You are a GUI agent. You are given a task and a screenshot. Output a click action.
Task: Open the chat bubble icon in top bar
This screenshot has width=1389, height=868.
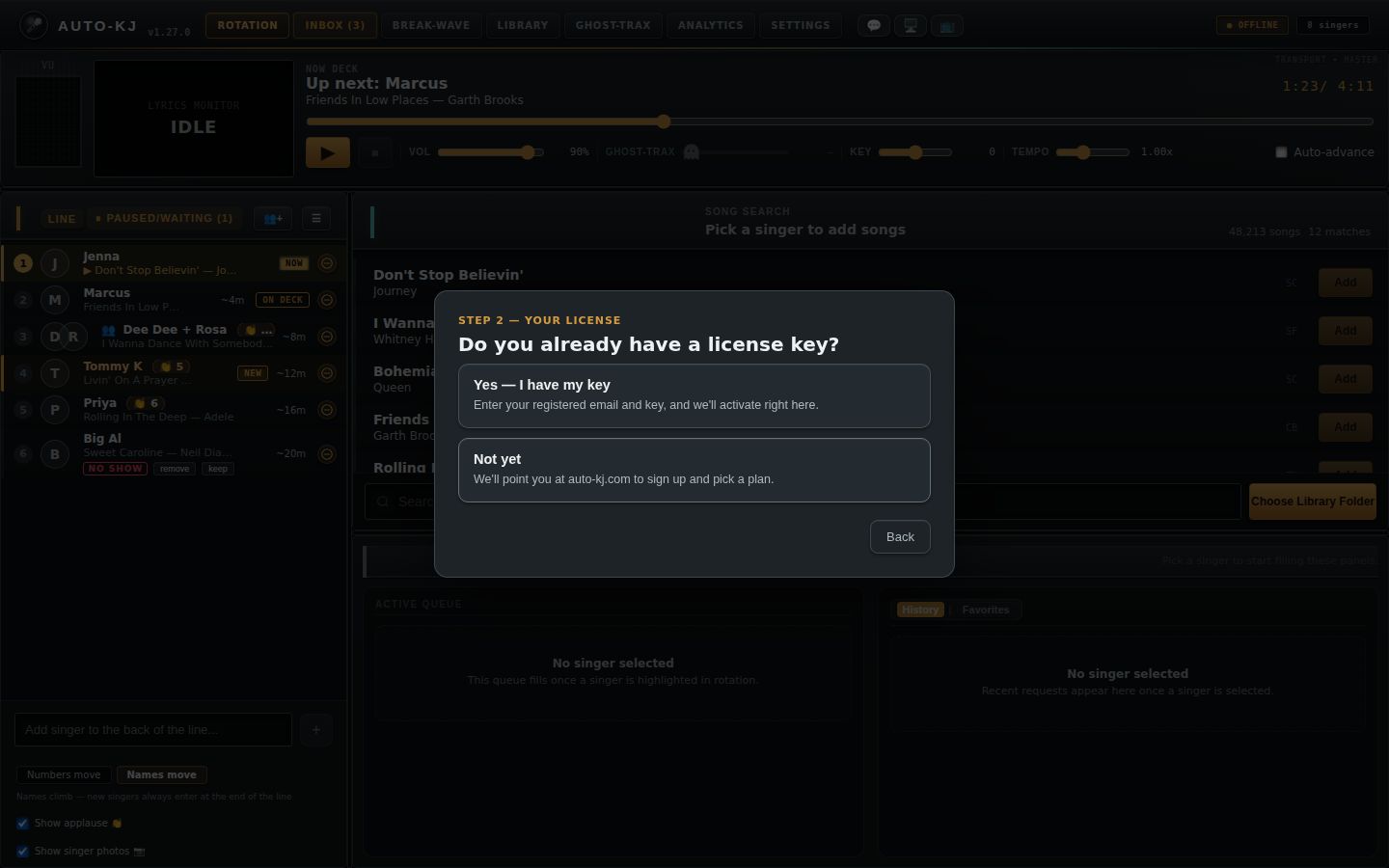[x=874, y=26]
